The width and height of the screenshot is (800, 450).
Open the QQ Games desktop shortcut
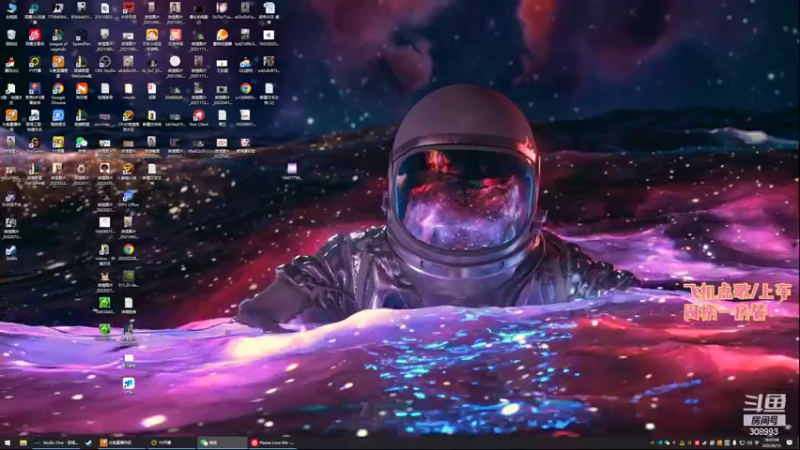click(245, 64)
